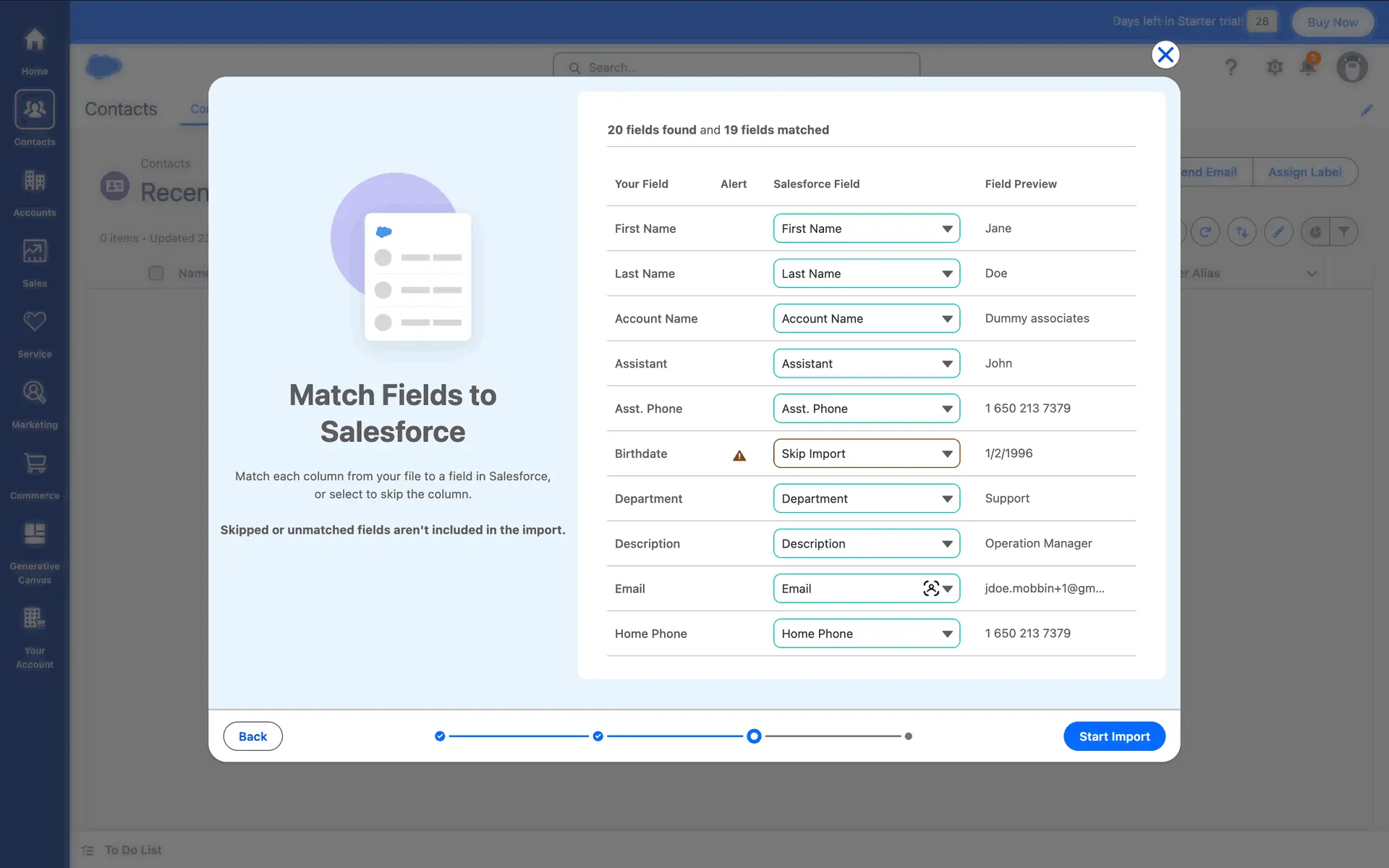Go Back to previous step

pos(252,736)
